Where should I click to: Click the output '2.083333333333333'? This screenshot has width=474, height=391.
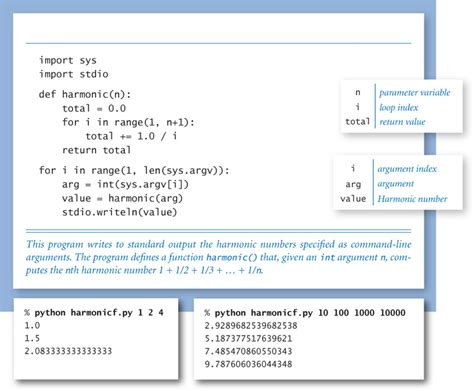coord(68,351)
